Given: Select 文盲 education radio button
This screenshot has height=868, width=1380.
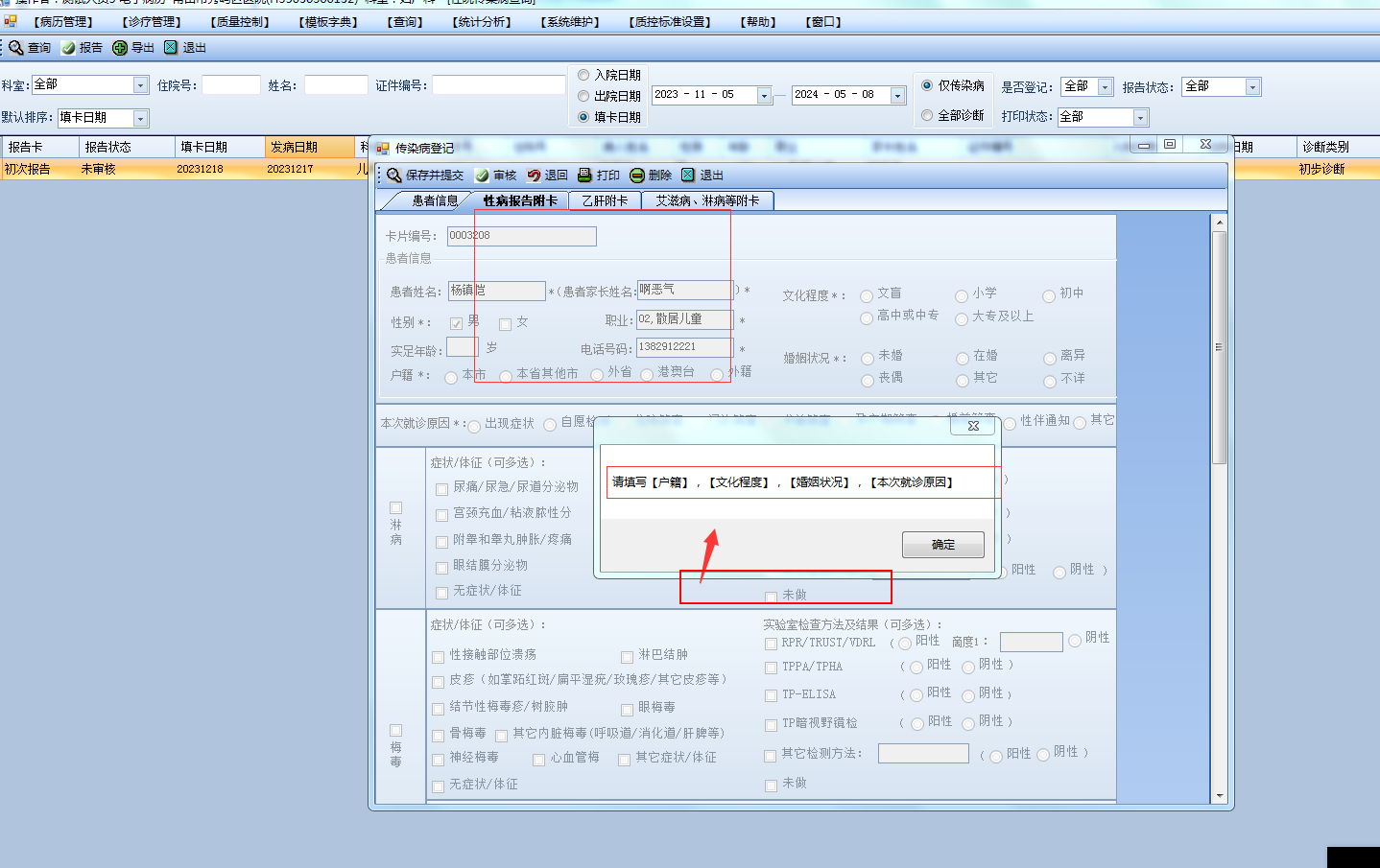Looking at the screenshot, I should tap(867, 296).
